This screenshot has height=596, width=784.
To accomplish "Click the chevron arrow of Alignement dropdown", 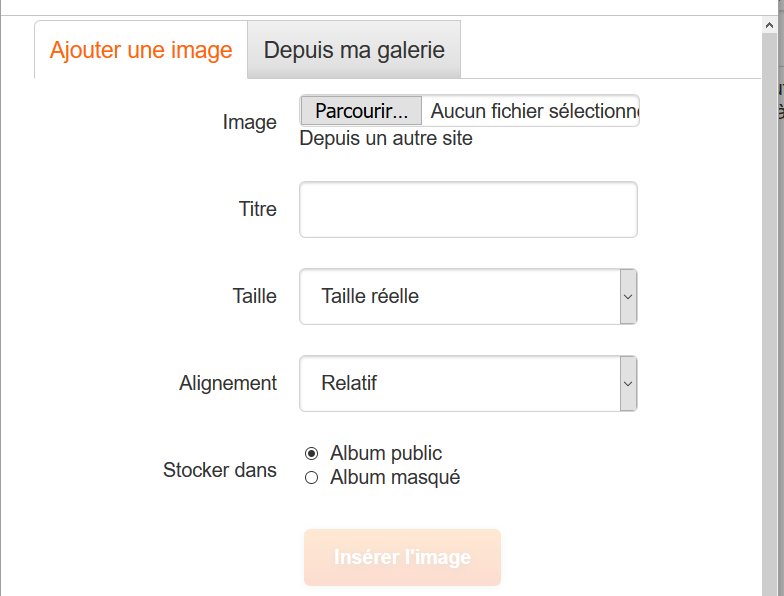I will [x=628, y=383].
